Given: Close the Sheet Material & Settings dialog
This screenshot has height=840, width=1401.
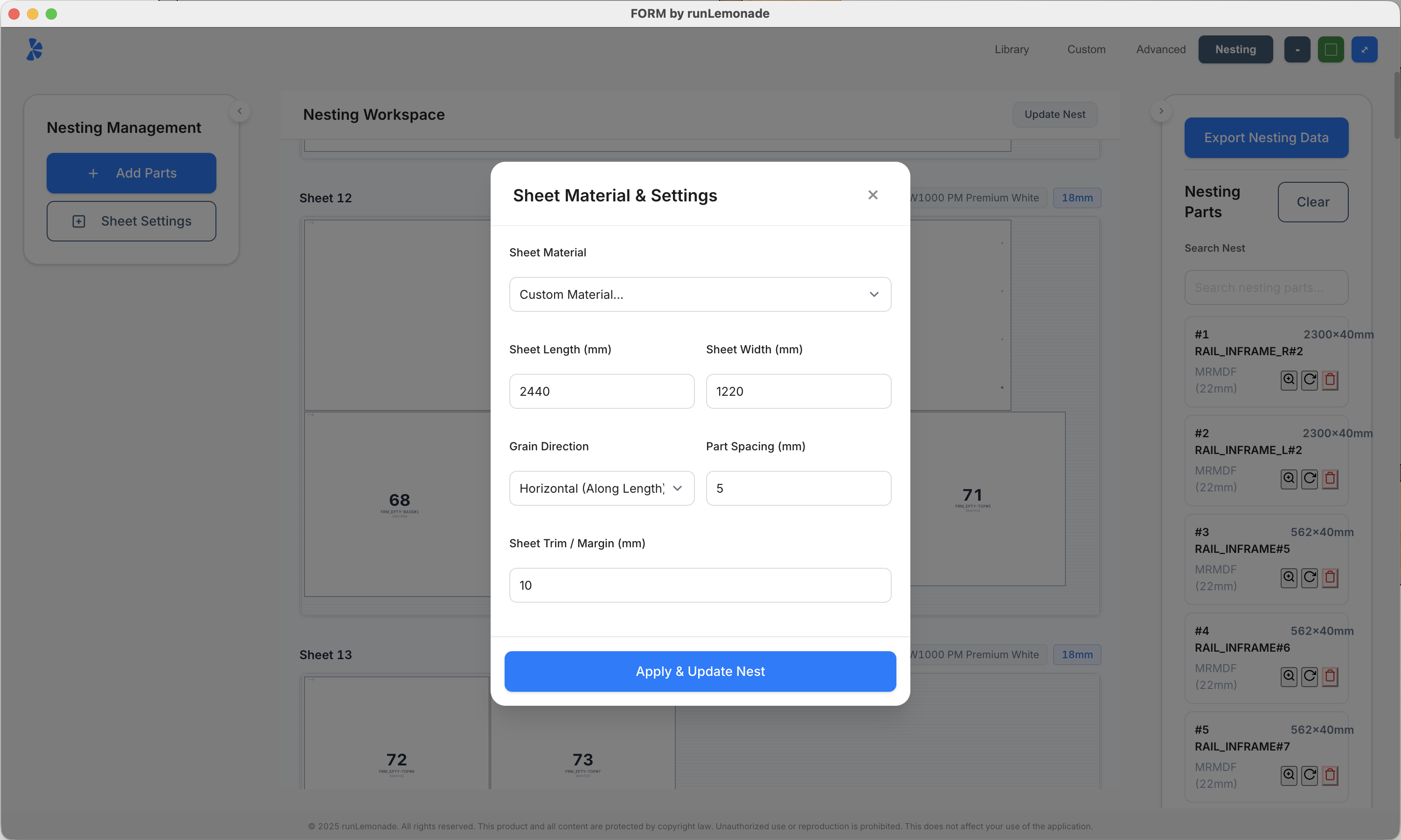Looking at the screenshot, I should pos(873,195).
